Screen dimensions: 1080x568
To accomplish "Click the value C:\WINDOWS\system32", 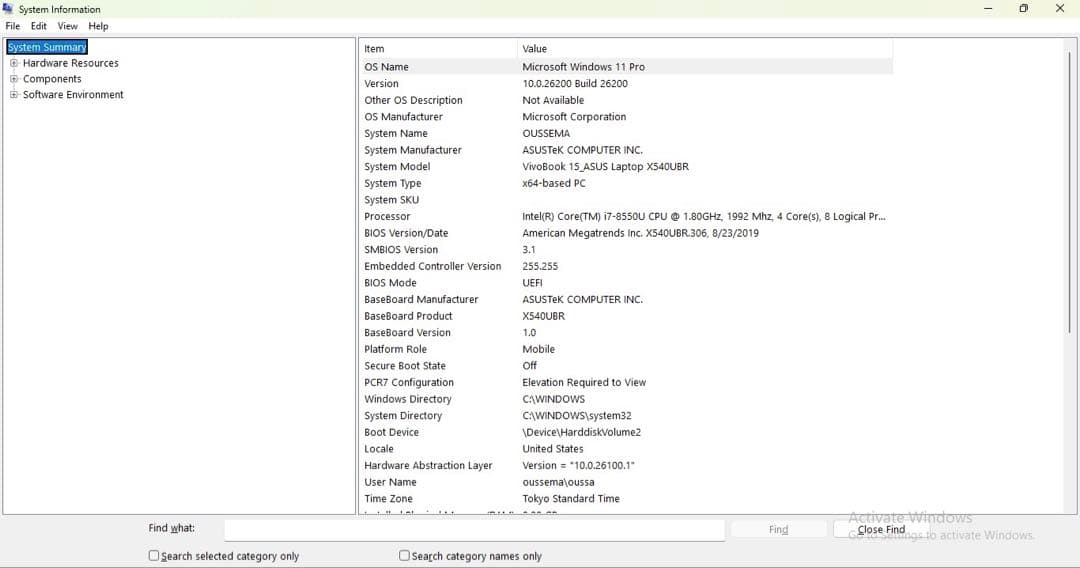I will pyautogui.click(x=577, y=415).
